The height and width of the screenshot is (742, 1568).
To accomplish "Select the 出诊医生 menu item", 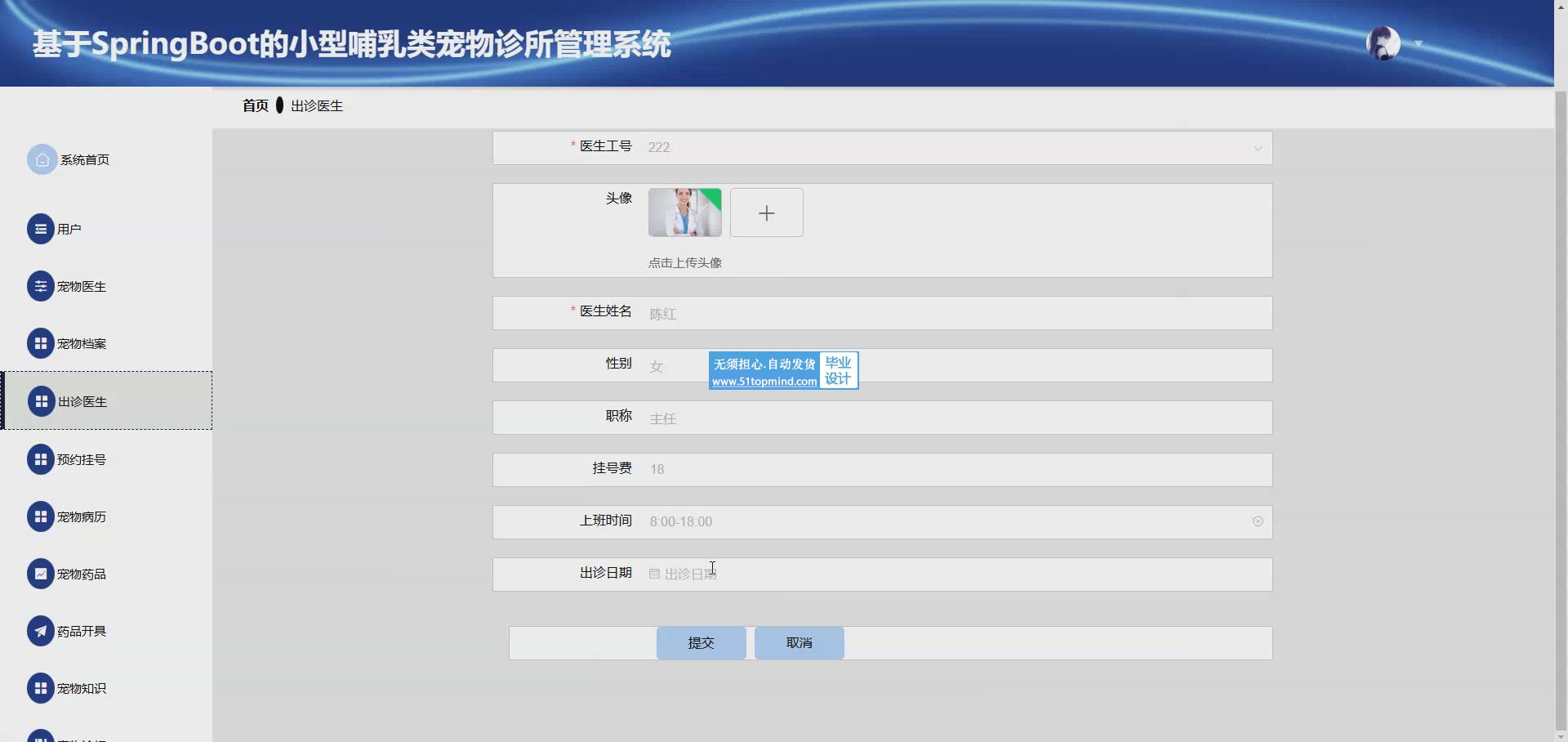I will click(x=82, y=401).
